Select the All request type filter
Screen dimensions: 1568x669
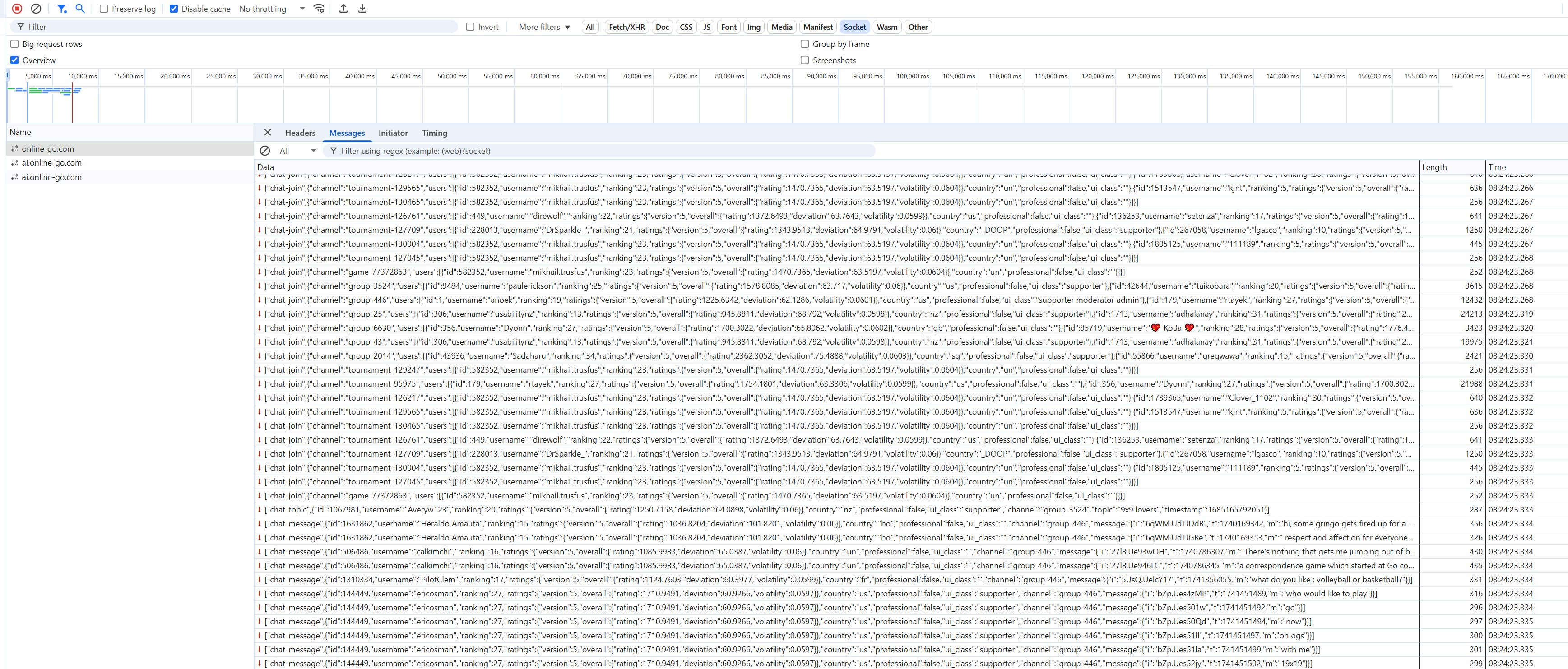pyautogui.click(x=590, y=27)
